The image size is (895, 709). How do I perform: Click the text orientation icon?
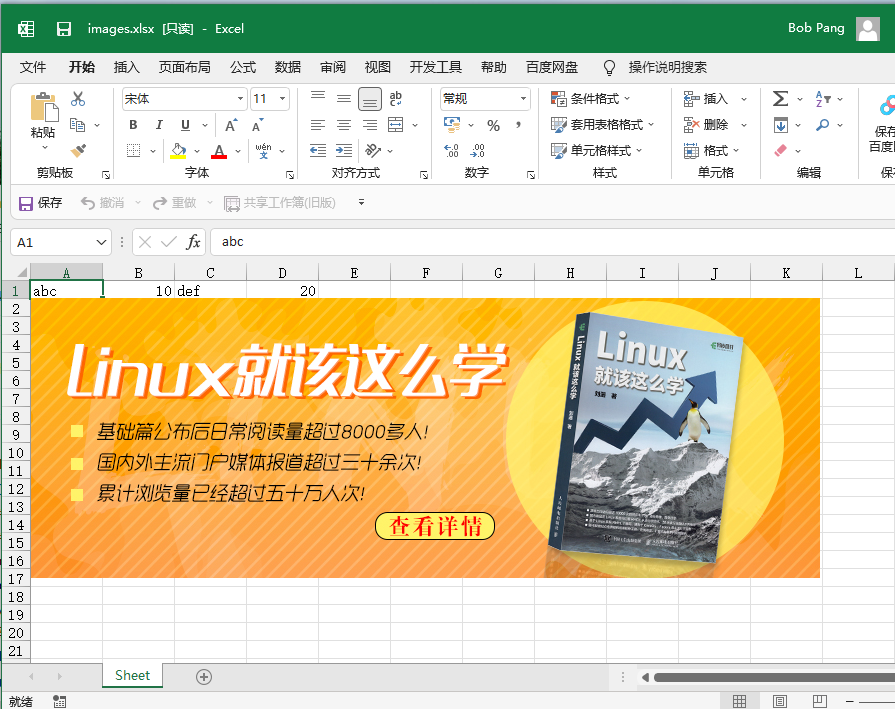(373, 151)
